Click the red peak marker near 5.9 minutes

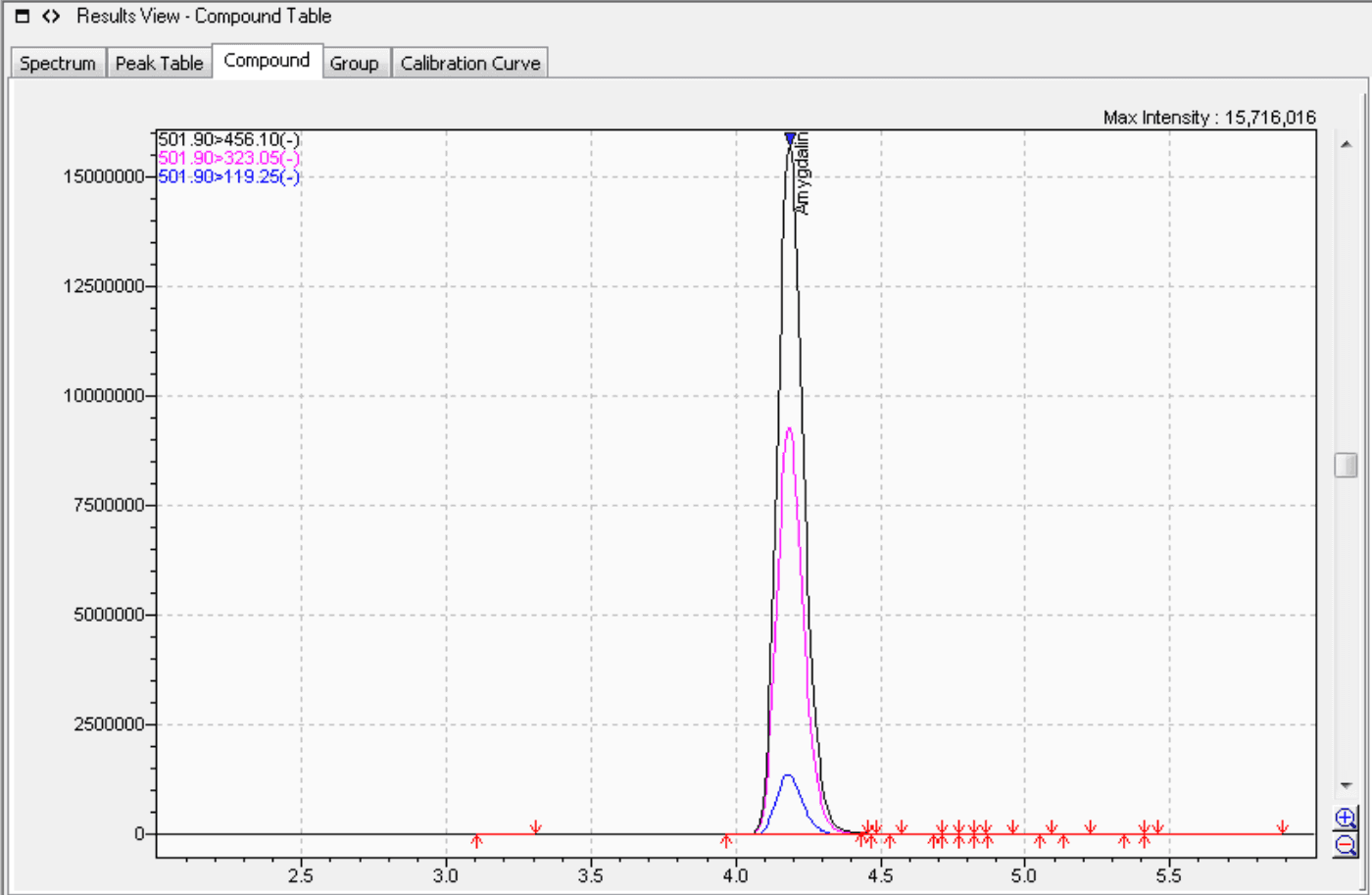point(1282,828)
